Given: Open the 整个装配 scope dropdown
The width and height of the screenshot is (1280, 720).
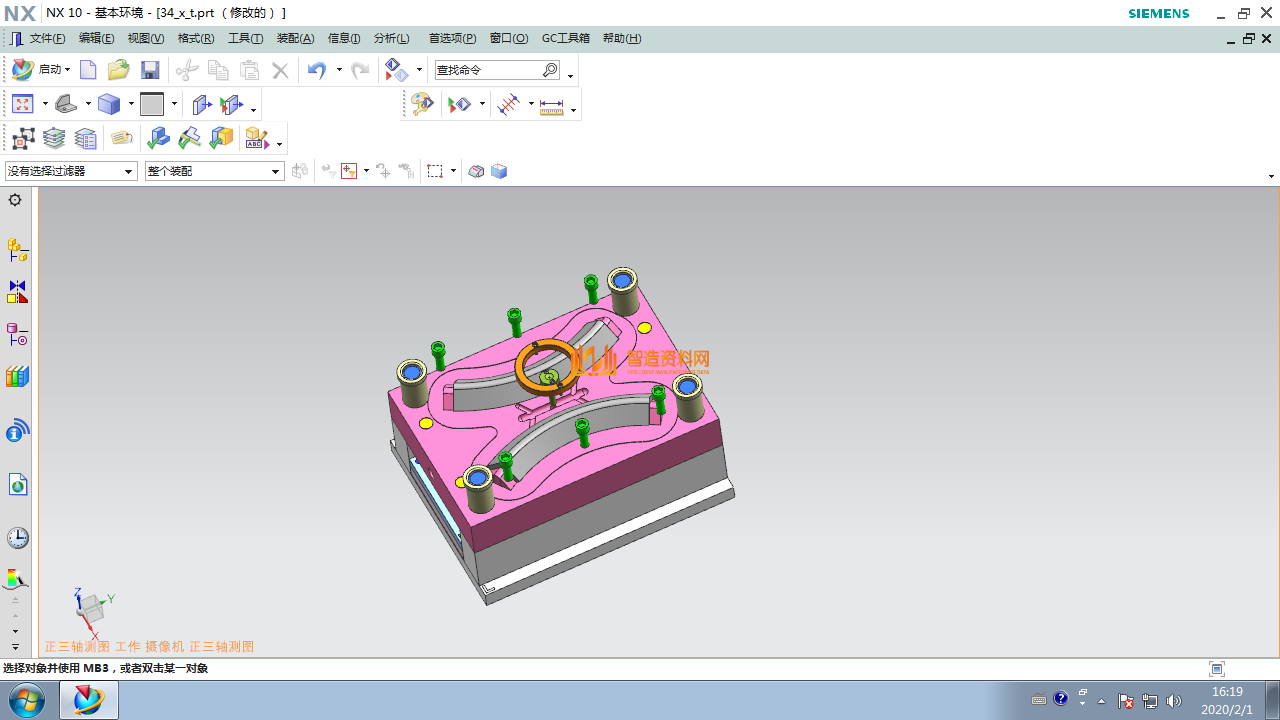Looking at the screenshot, I should point(276,172).
